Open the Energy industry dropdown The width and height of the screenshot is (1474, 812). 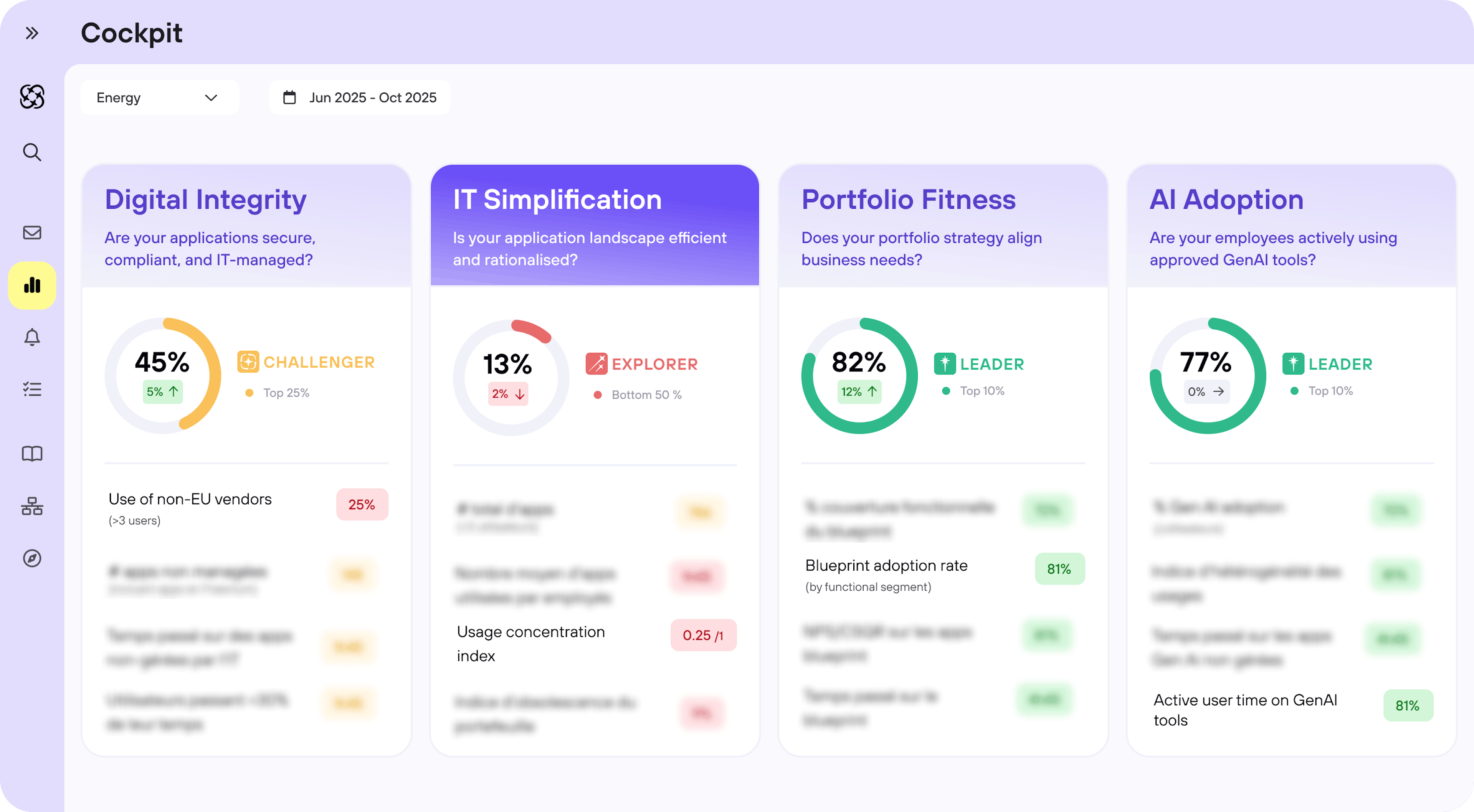[x=159, y=98]
